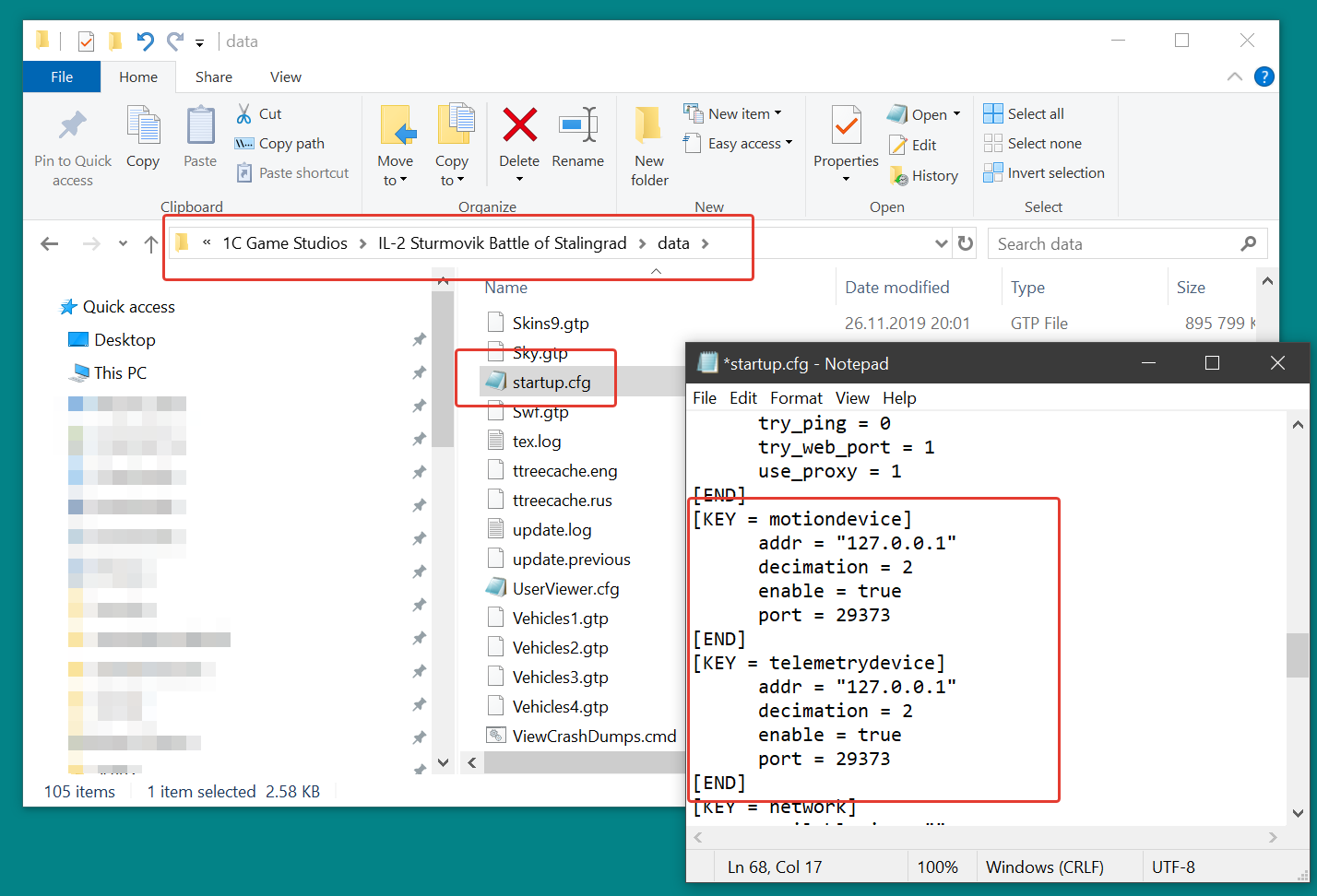Open Notepad's Help menu

click(899, 398)
